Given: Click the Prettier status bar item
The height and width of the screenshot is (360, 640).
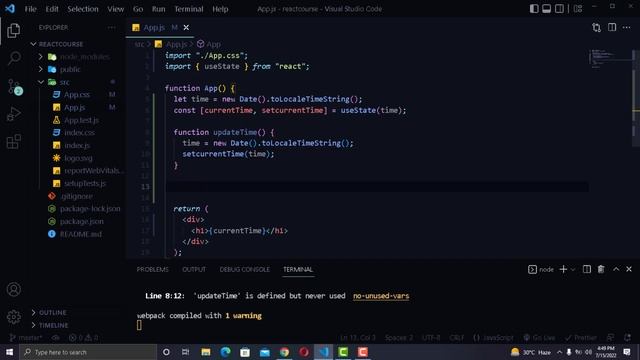Looking at the screenshot, I should point(581,338).
